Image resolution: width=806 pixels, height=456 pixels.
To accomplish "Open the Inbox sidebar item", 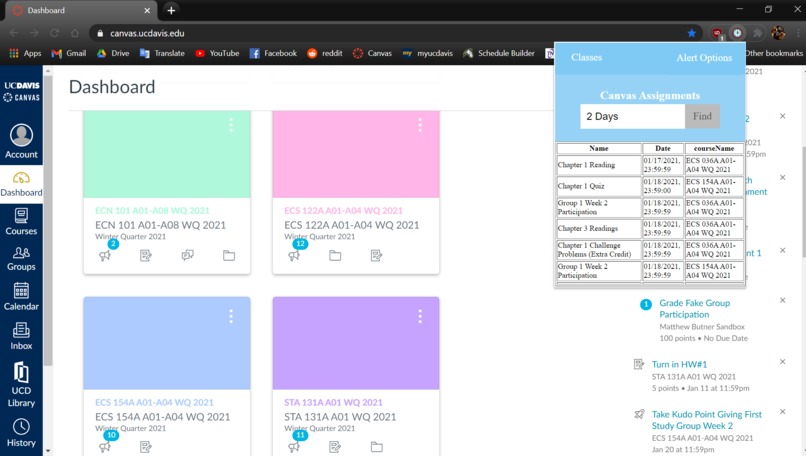I will tap(21, 336).
